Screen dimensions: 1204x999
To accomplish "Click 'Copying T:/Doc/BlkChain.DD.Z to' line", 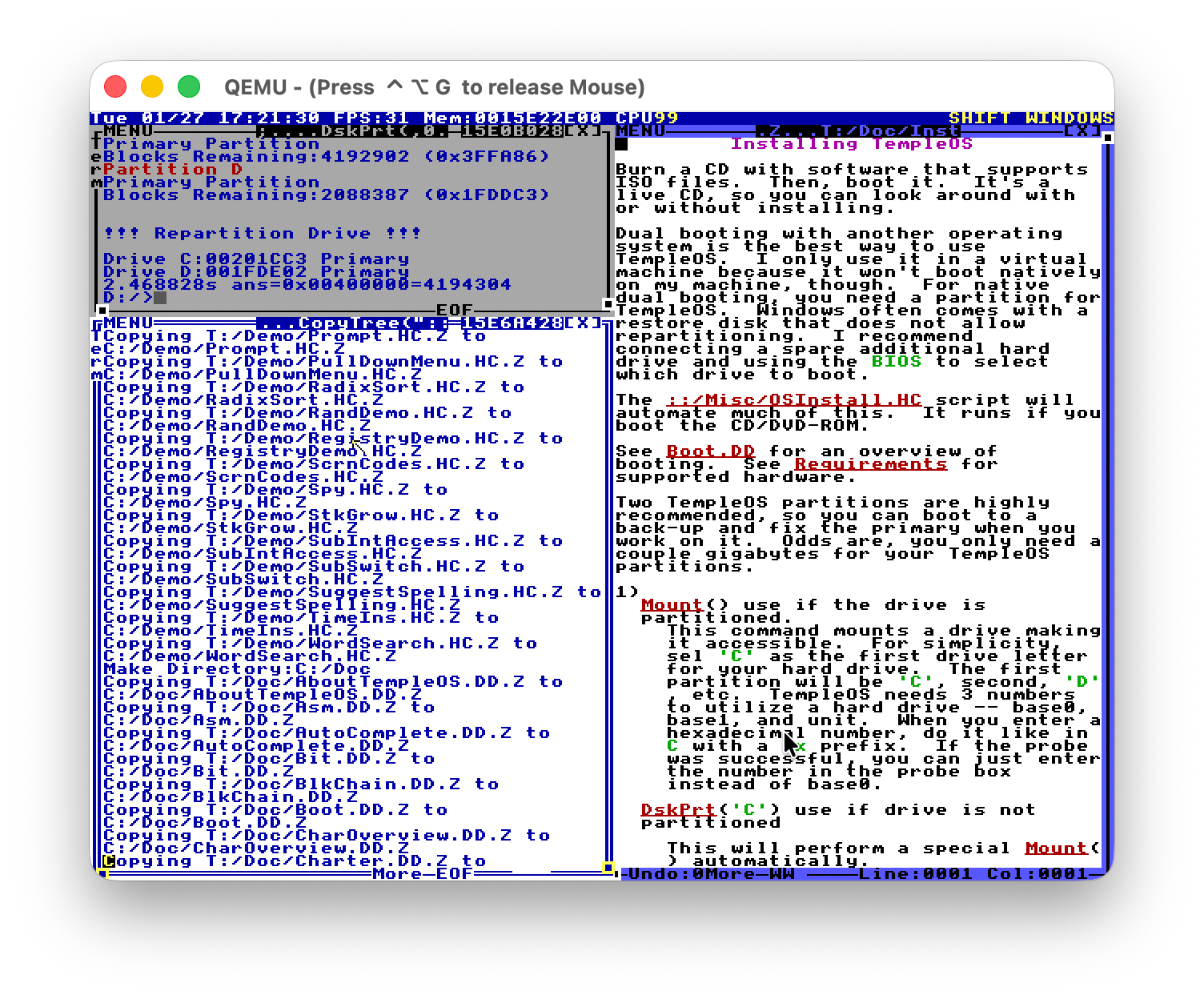I will click(x=301, y=784).
